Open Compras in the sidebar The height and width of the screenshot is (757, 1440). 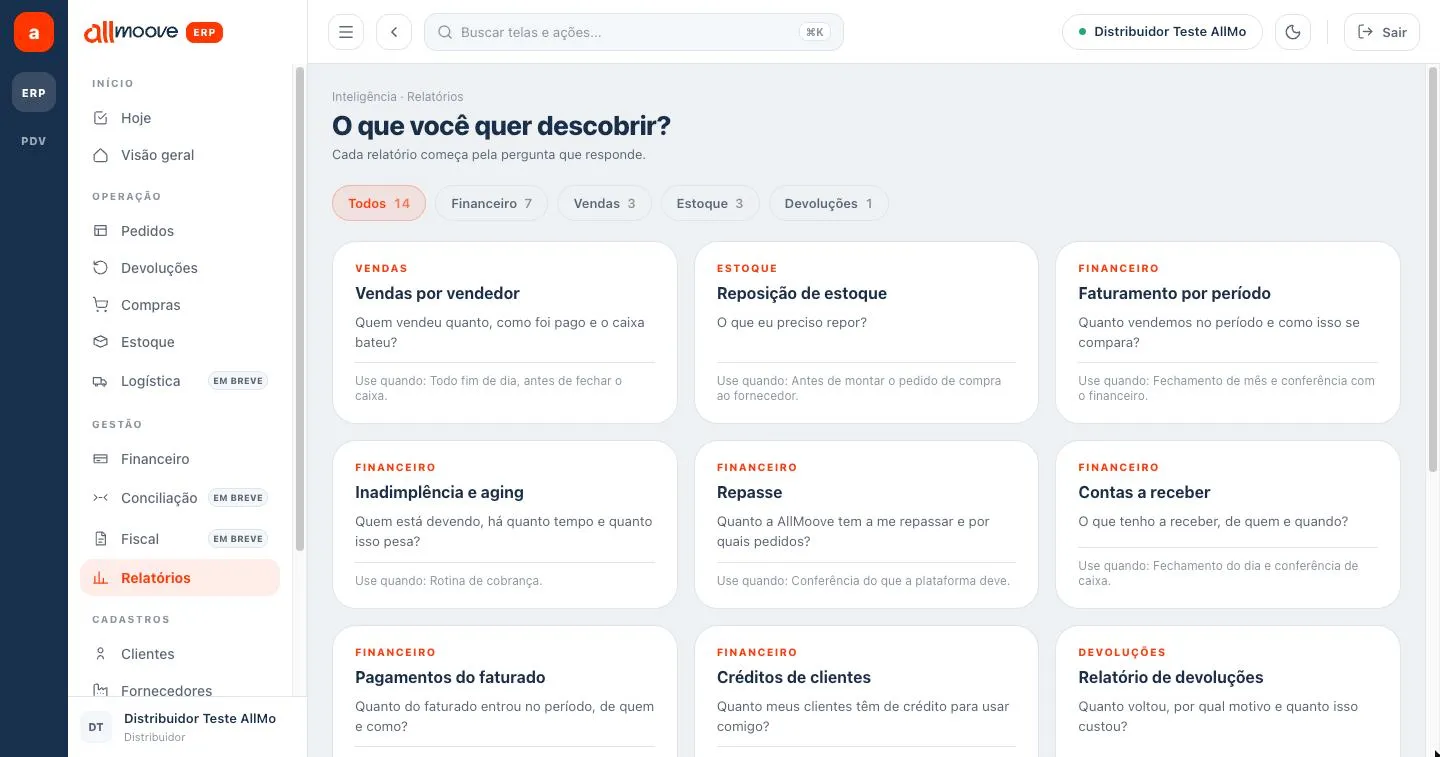180,305
